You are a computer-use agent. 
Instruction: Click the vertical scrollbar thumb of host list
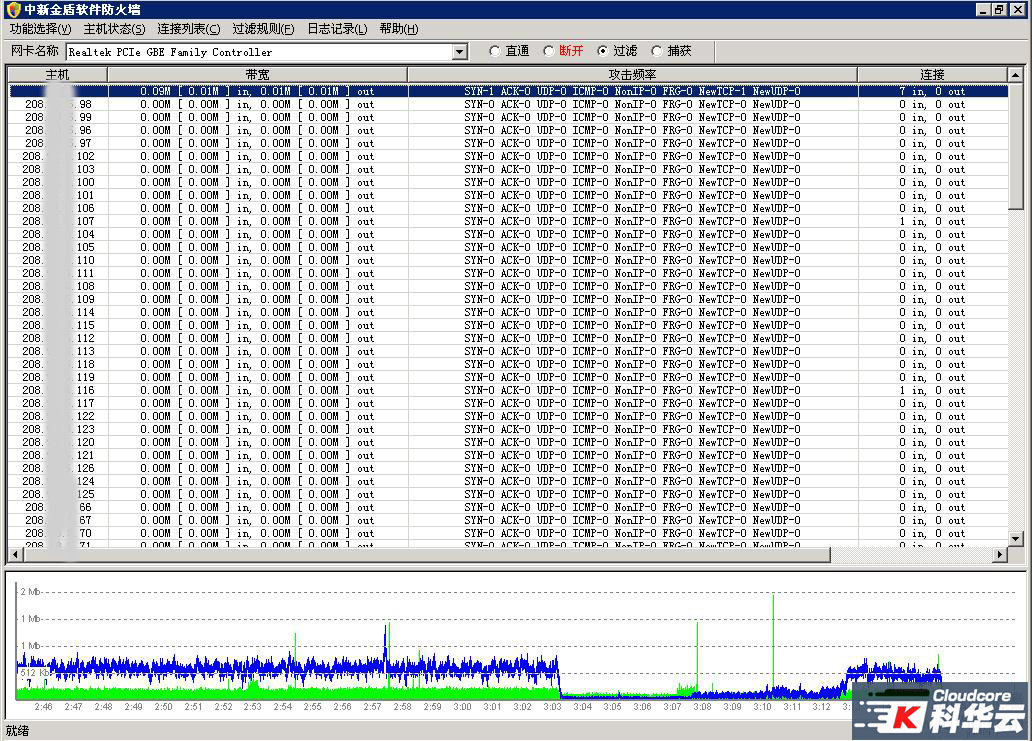coord(1016,146)
